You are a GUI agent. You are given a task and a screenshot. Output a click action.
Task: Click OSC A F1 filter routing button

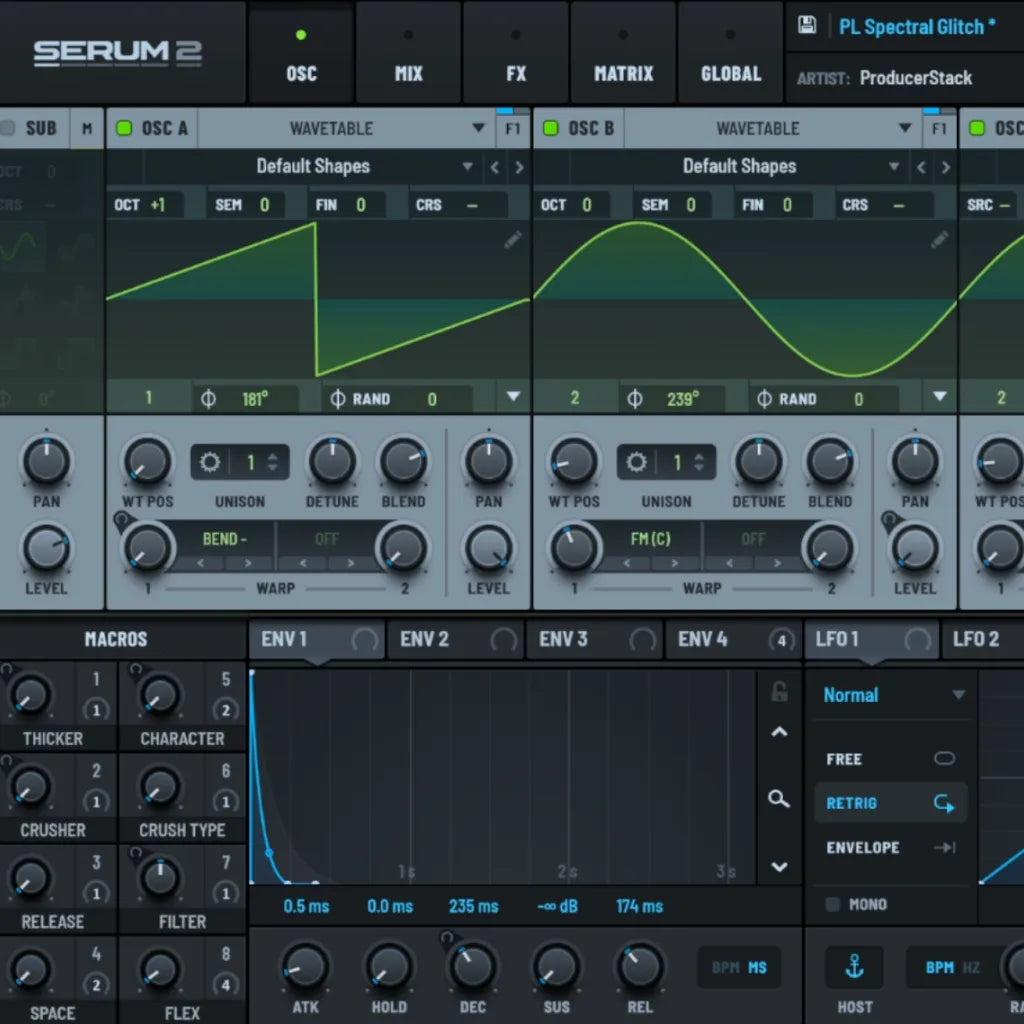513,129
